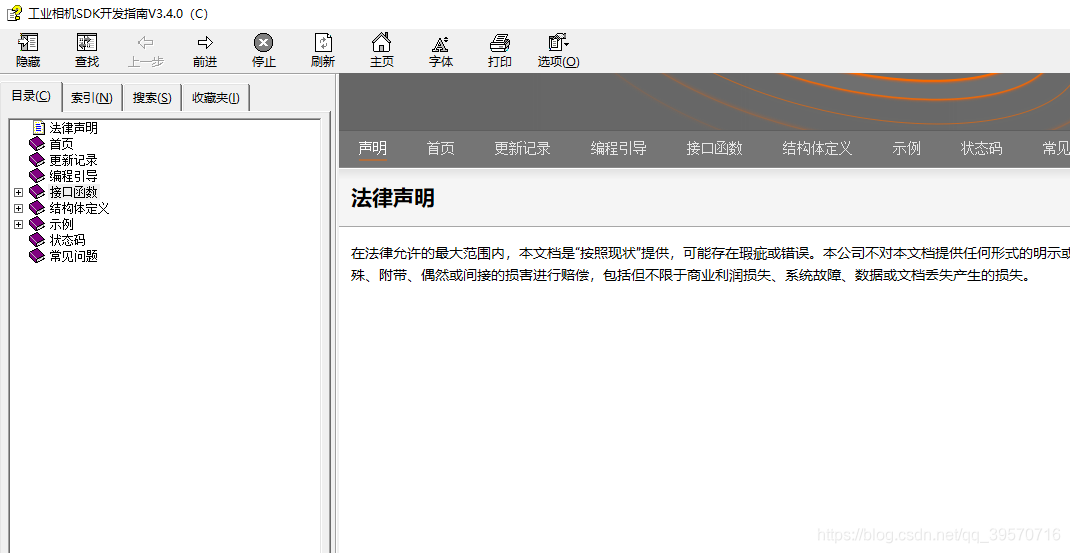
Task: Select 首页 in the contents tree
Action: point(61,144)
